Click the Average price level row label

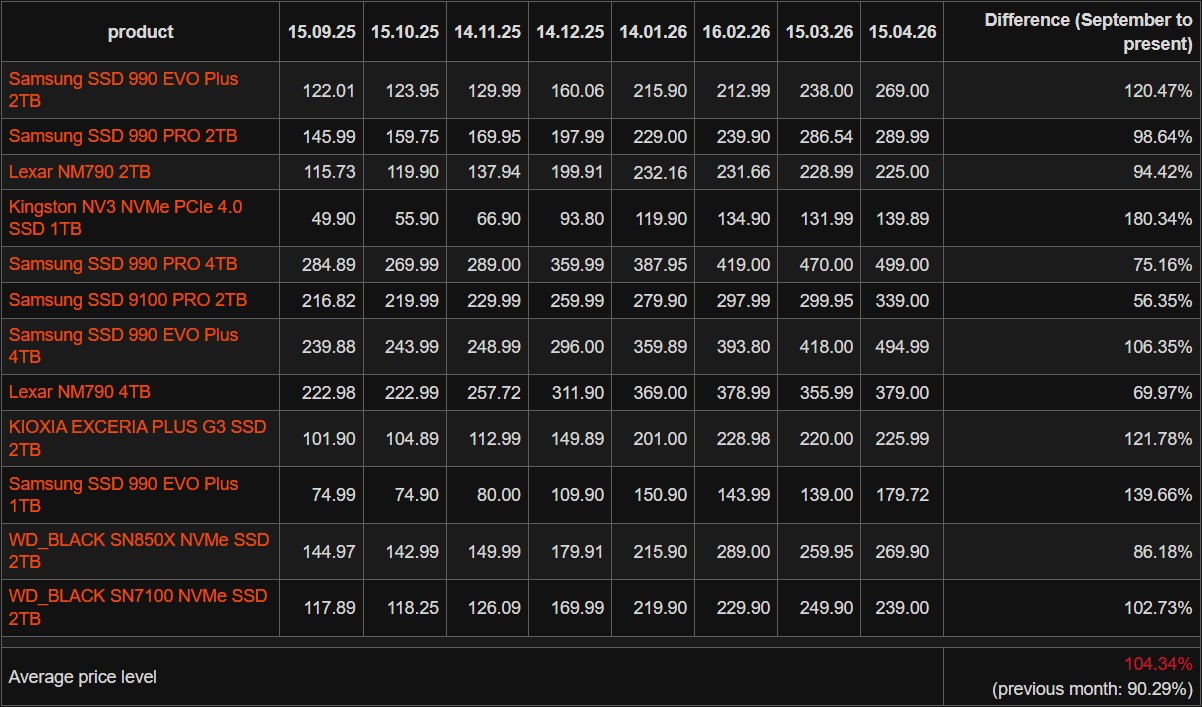83,677
